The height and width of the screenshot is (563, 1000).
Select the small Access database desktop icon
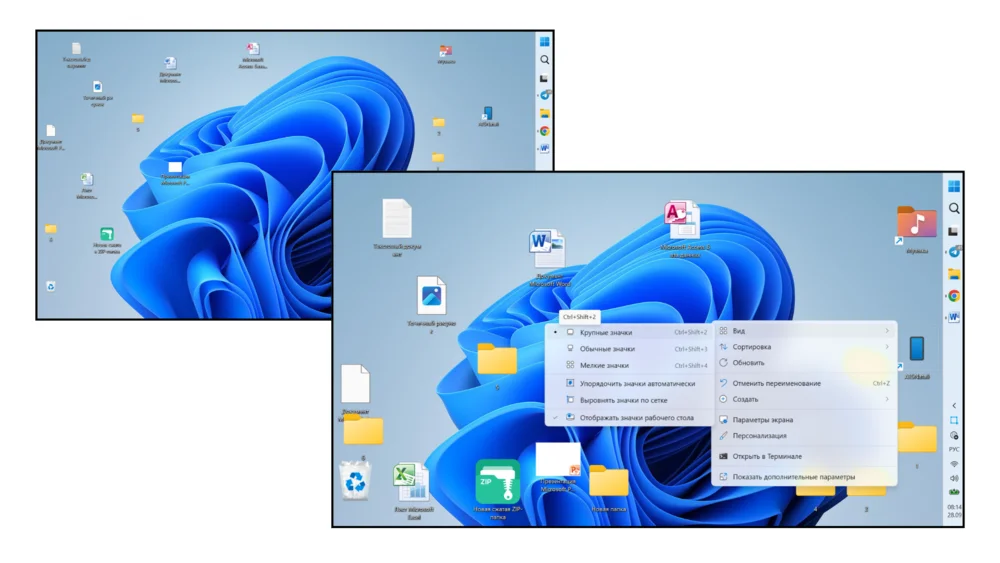pyautogui.click(x=253, y=49)
